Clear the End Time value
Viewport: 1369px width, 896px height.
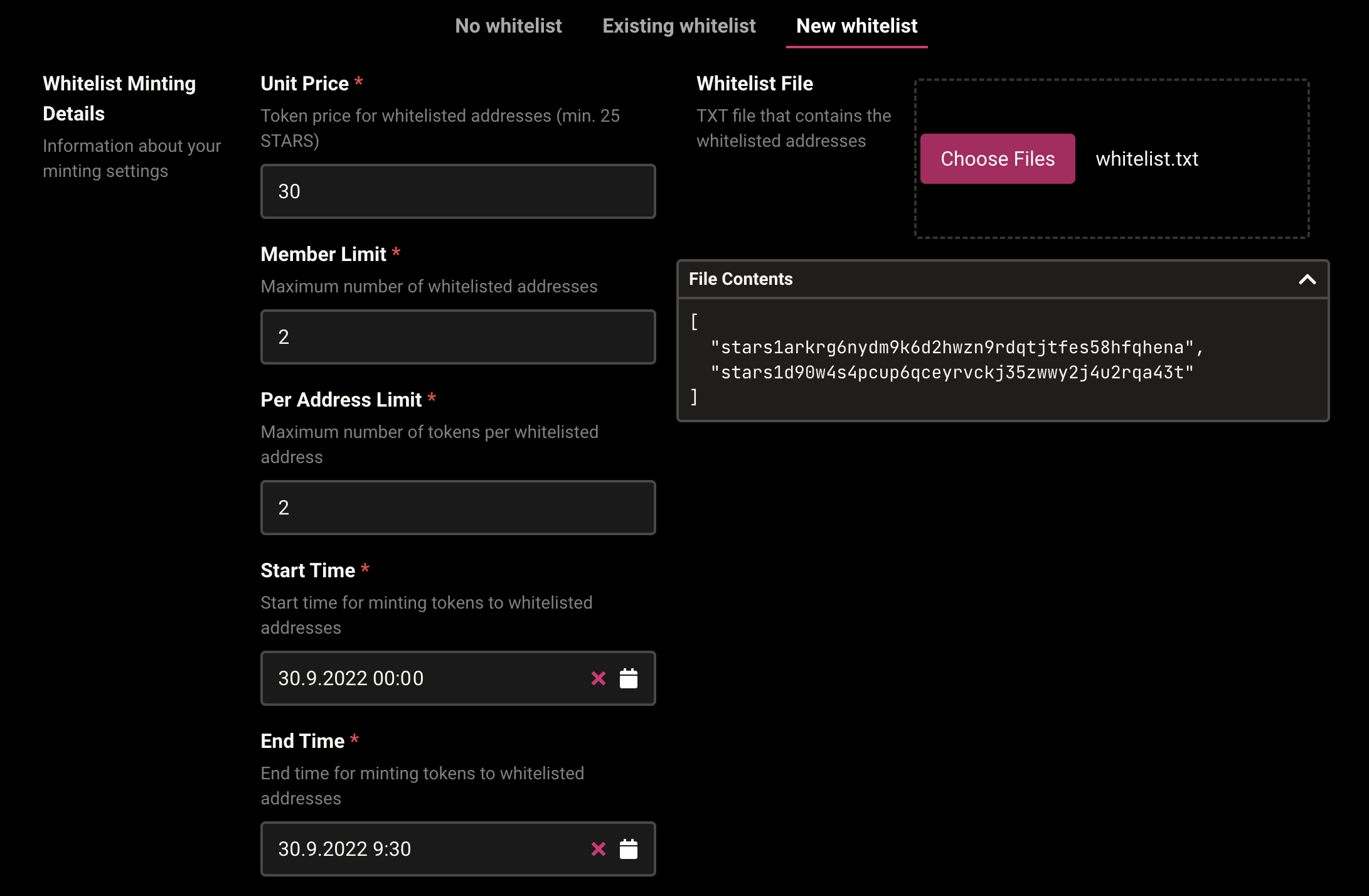599,849
